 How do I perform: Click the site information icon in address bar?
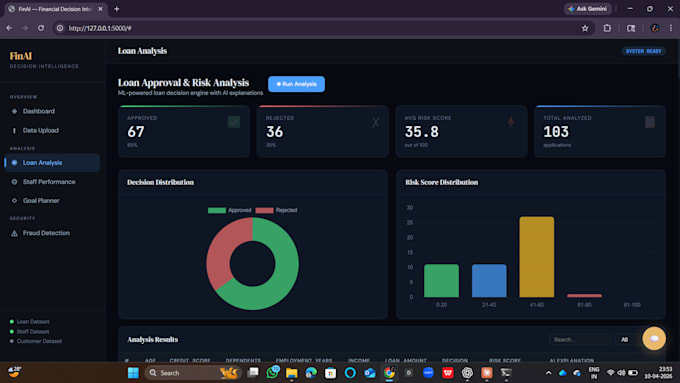point(60,28)
